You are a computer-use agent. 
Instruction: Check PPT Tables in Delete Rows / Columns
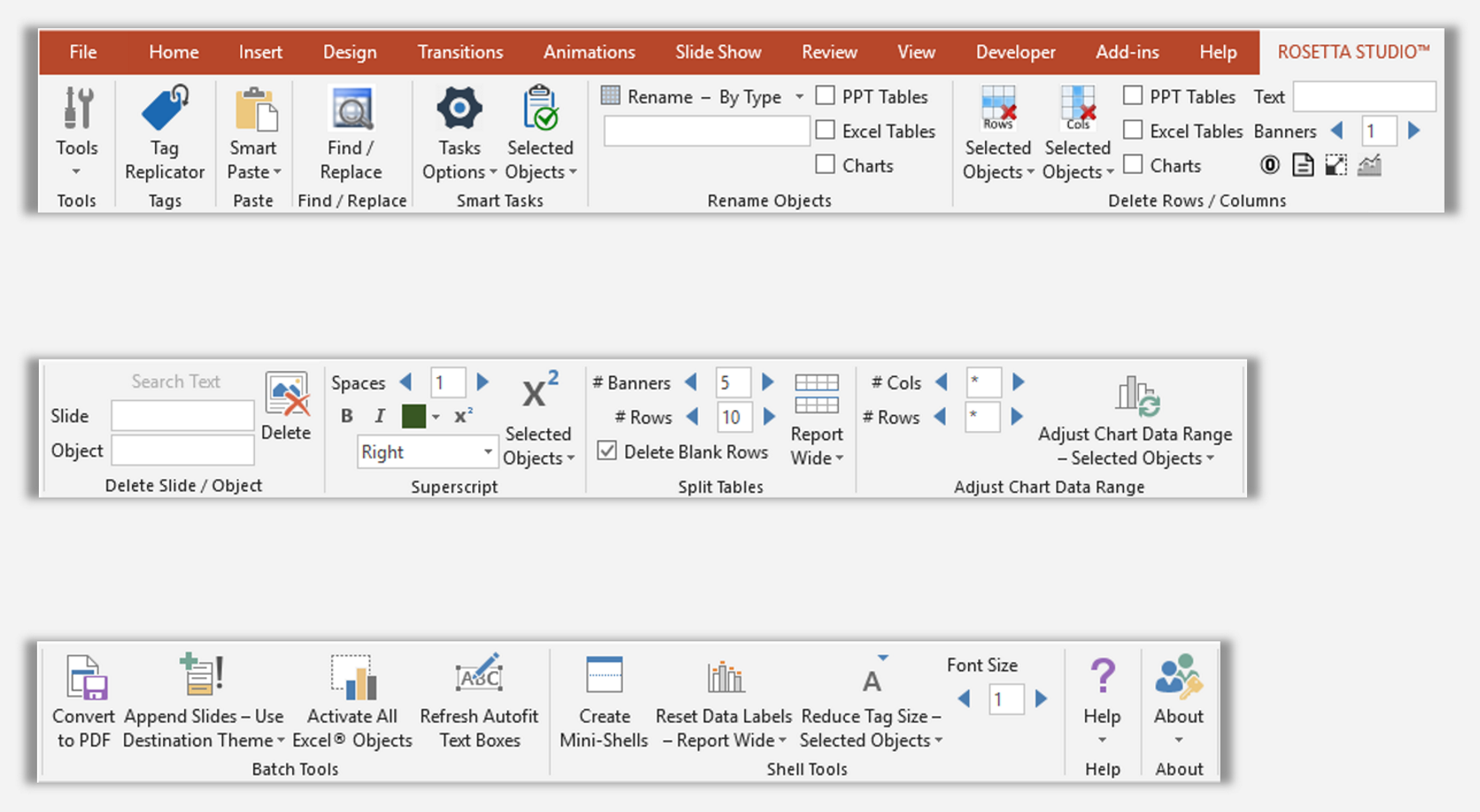click(x=1133, y=96)
